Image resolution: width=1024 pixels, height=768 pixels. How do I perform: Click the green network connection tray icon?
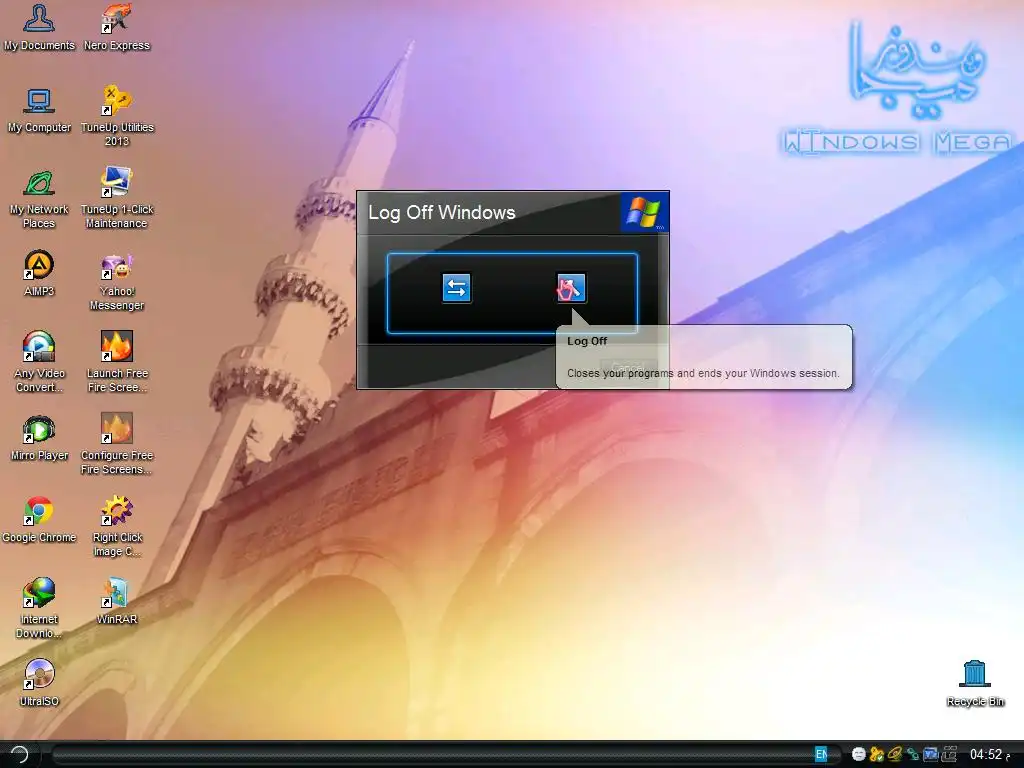tap(913, 754)
